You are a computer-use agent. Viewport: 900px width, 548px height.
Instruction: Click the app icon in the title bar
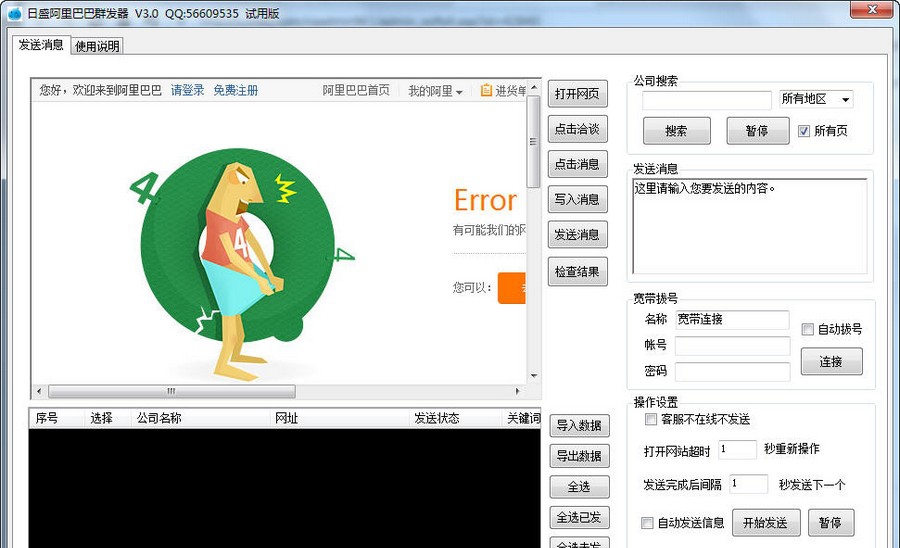point(14,13)
